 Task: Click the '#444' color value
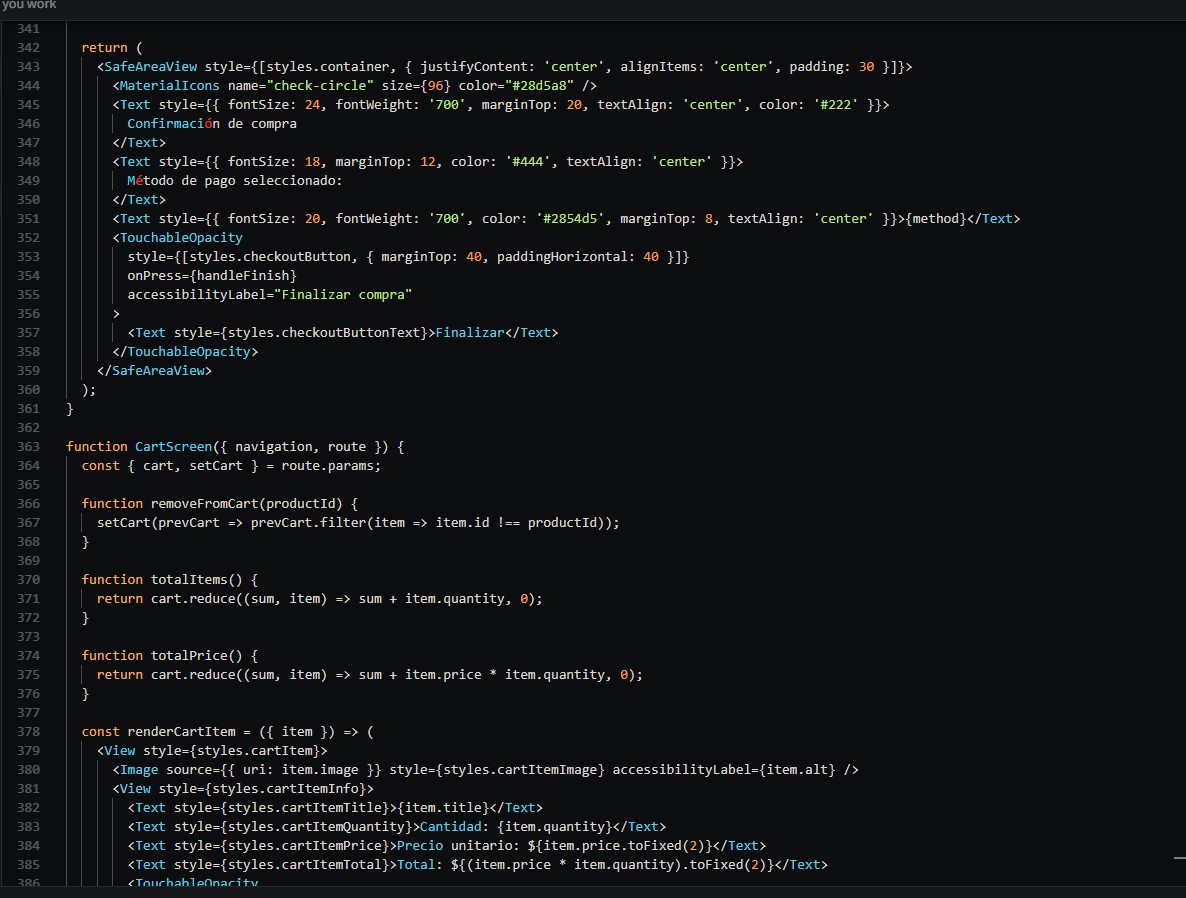coord(528,162)
